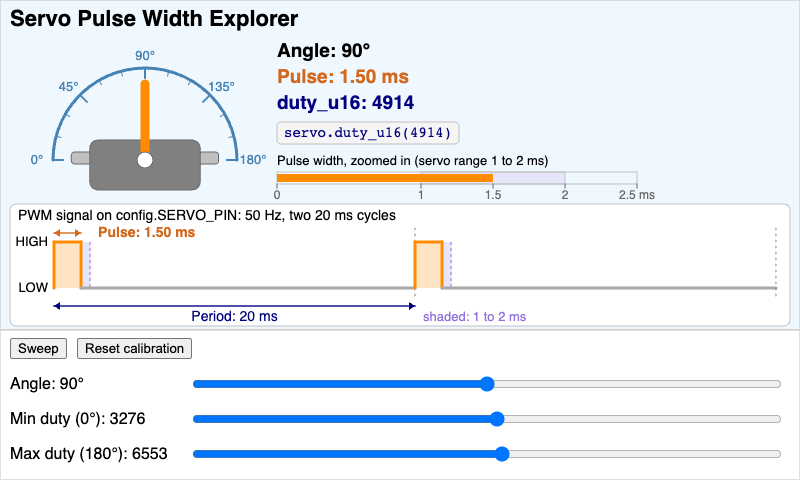800x482 pixels.
Task: Click the blue period arrow line
Action: 234,306
